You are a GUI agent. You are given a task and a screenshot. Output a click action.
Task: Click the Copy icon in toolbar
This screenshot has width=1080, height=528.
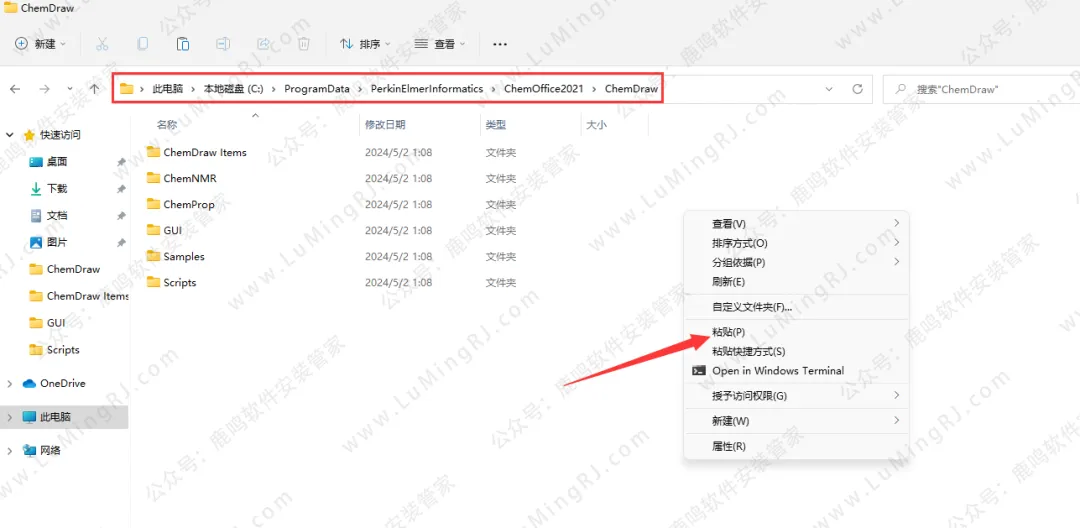143,44
